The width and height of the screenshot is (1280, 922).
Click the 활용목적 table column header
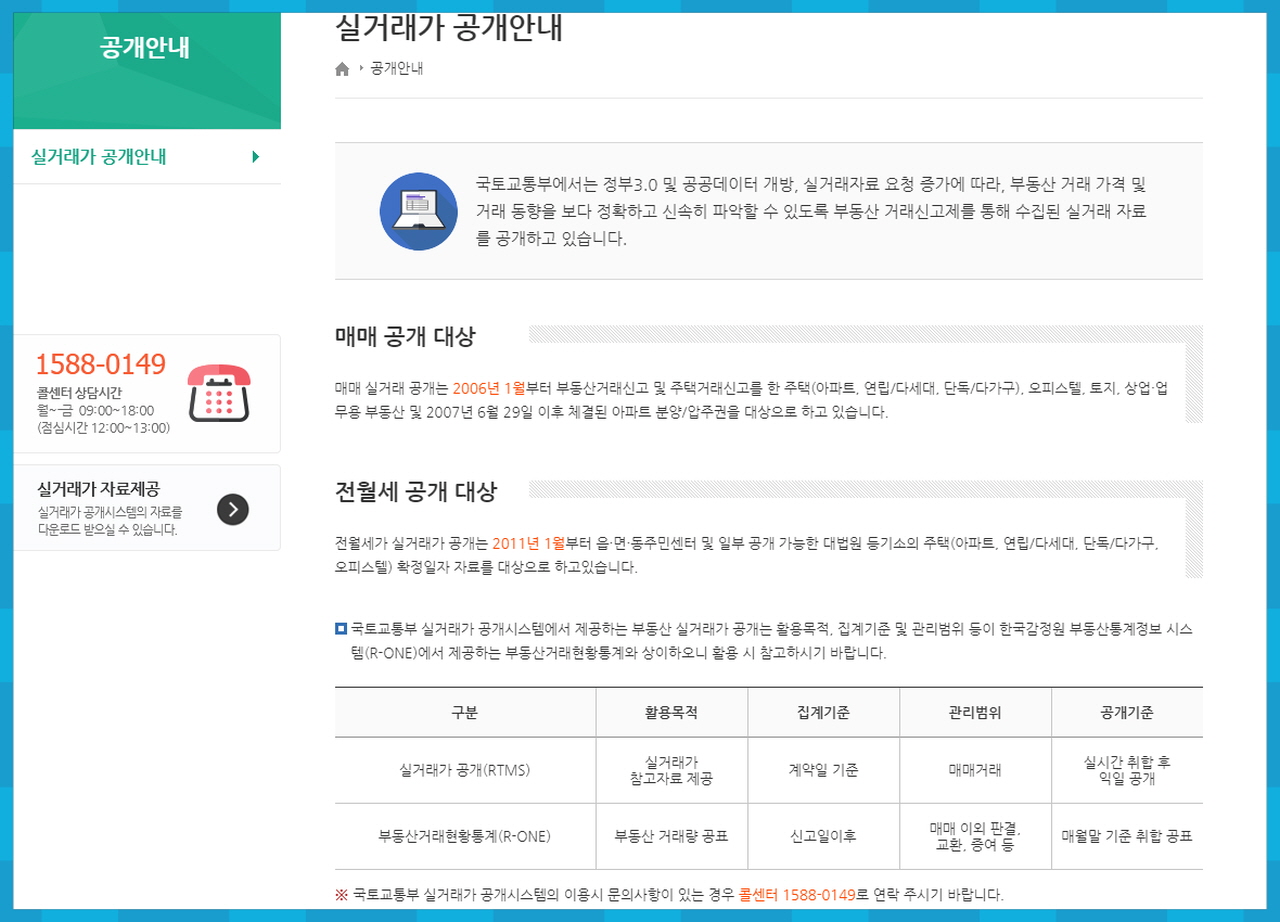[671, 713]
